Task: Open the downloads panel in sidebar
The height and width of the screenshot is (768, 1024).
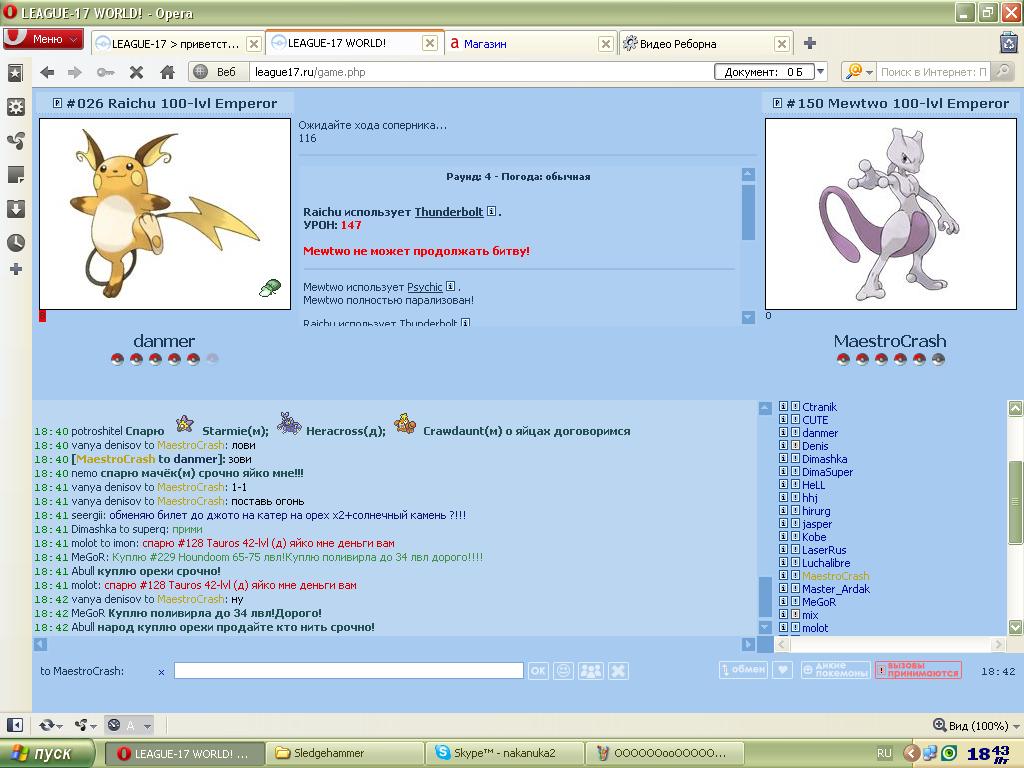Action: (x=16, y=209)
